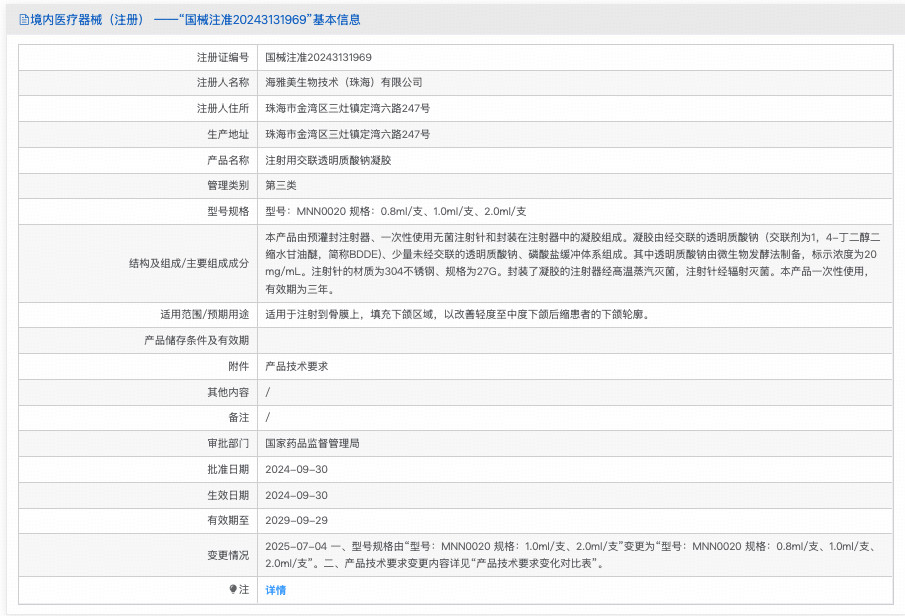This screenshot has width=905, height=616.
Task: Click the bulb icon beside 注
Action: click(234, 590)
